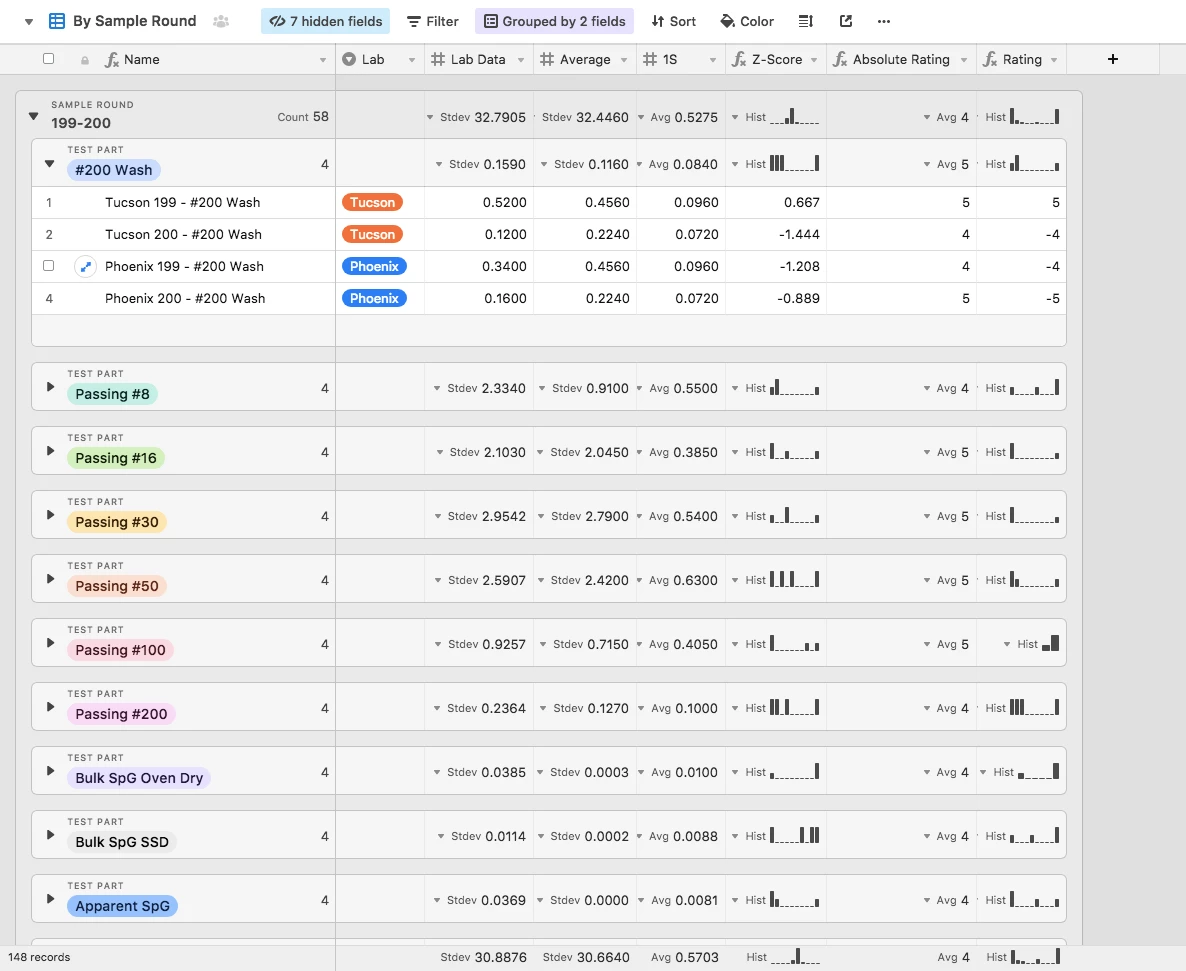Select the Tucson tag in row 1
The image size is (1186, 971).
click(372, 202)
